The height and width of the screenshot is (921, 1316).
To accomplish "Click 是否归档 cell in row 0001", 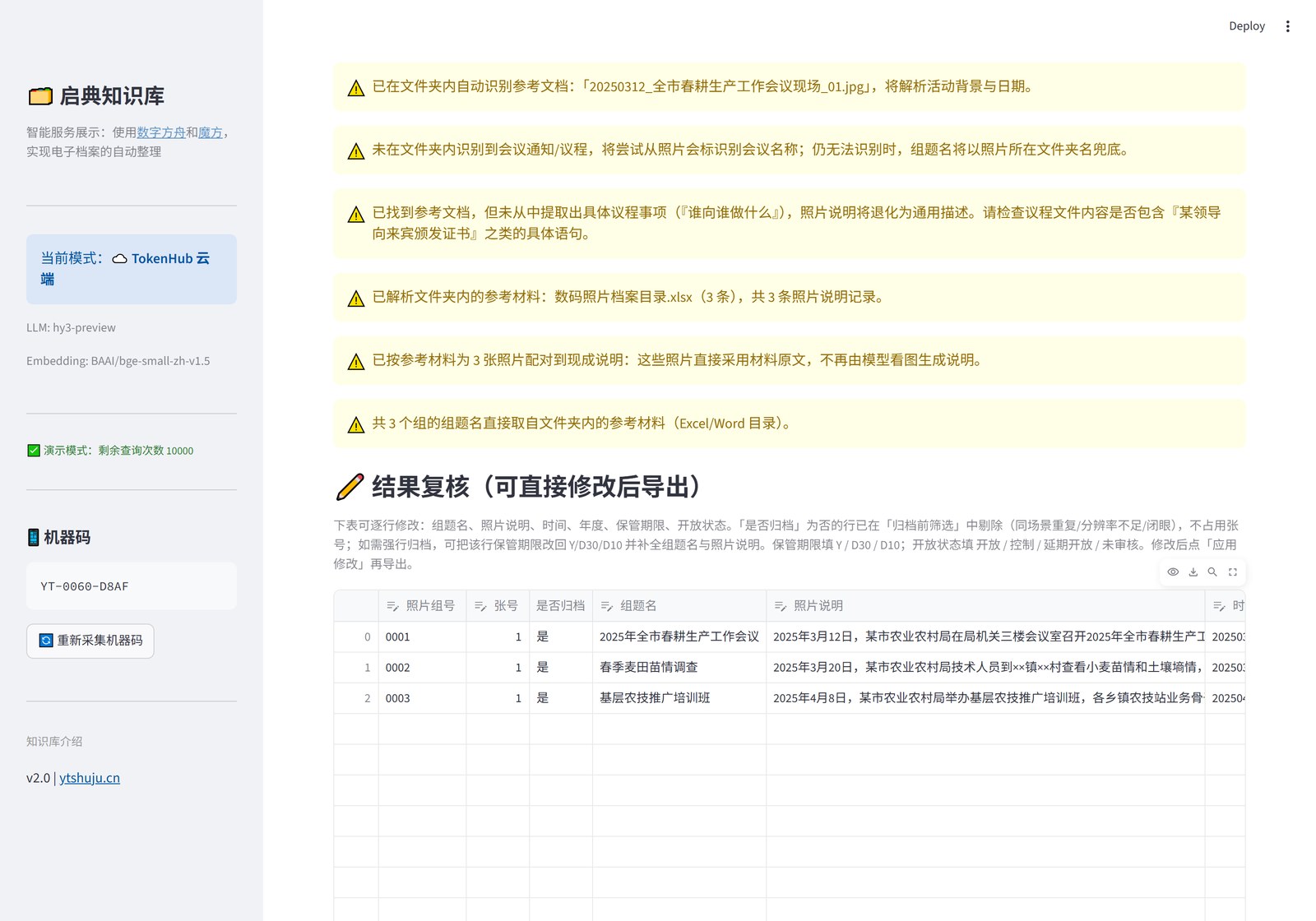I will click(561, 636).
